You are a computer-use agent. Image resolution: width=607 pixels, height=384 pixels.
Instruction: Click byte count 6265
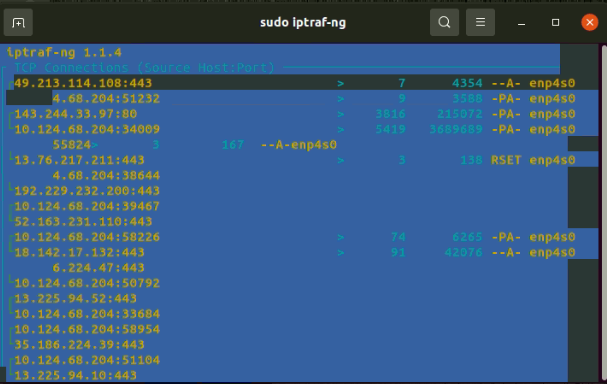pyautogui.click(x=468, y=237)
